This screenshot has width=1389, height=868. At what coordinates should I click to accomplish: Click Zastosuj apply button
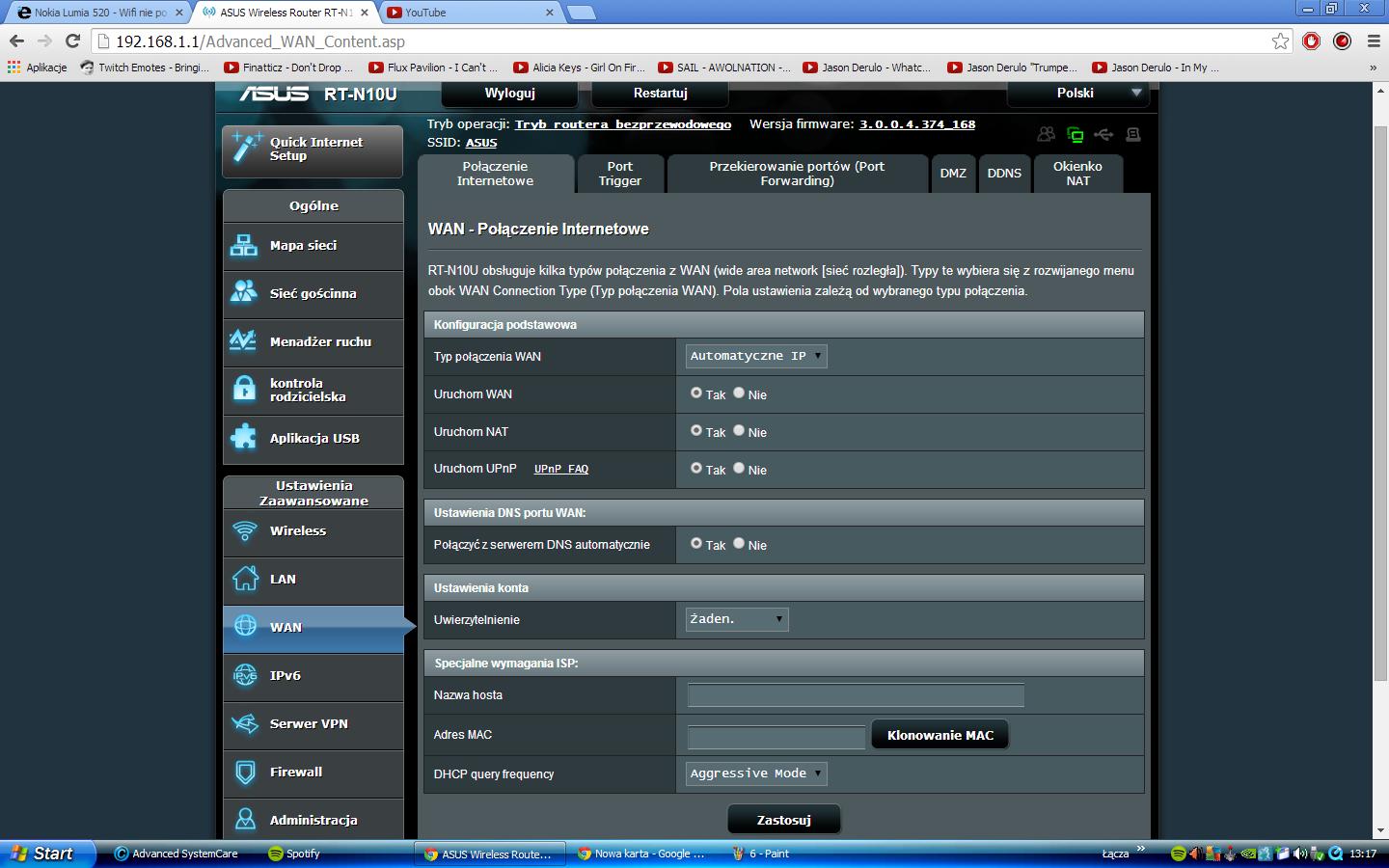click(784, 820)
